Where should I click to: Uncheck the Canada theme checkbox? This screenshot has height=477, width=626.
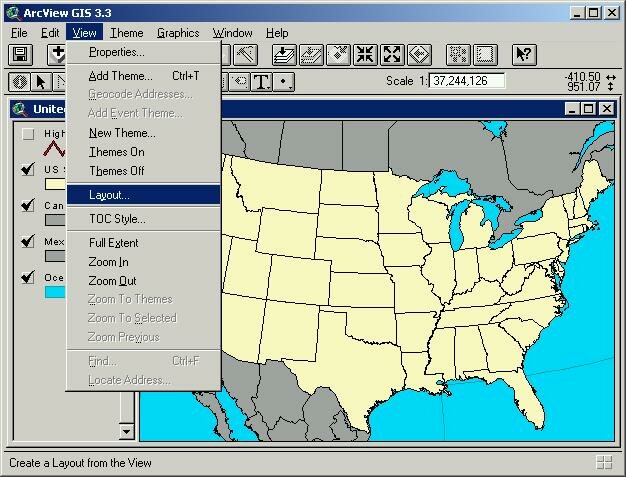(x=28, y=206)
